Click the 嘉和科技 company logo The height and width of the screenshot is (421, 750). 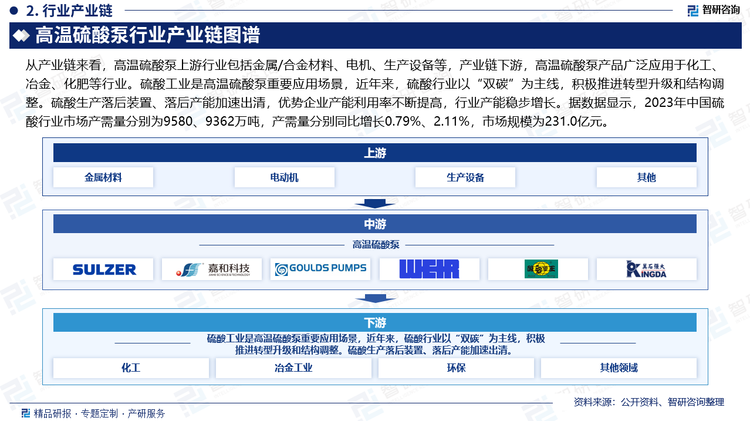(x=212, y=269)
